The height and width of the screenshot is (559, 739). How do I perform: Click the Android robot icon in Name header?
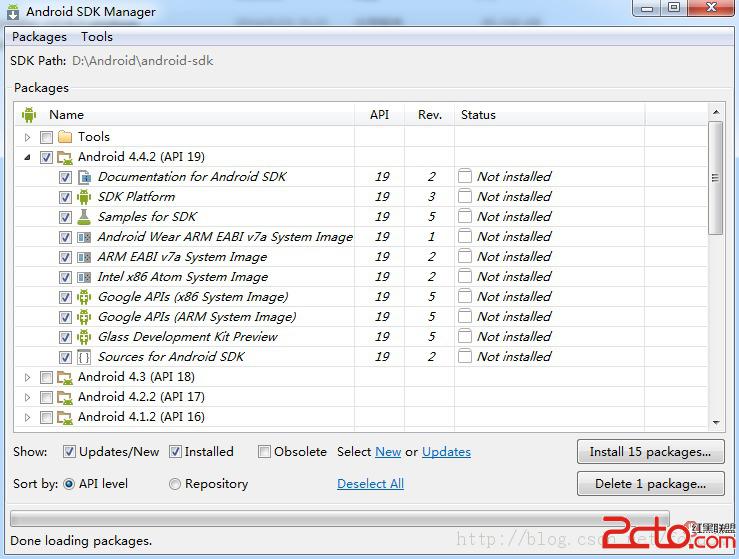coord(29,115)
